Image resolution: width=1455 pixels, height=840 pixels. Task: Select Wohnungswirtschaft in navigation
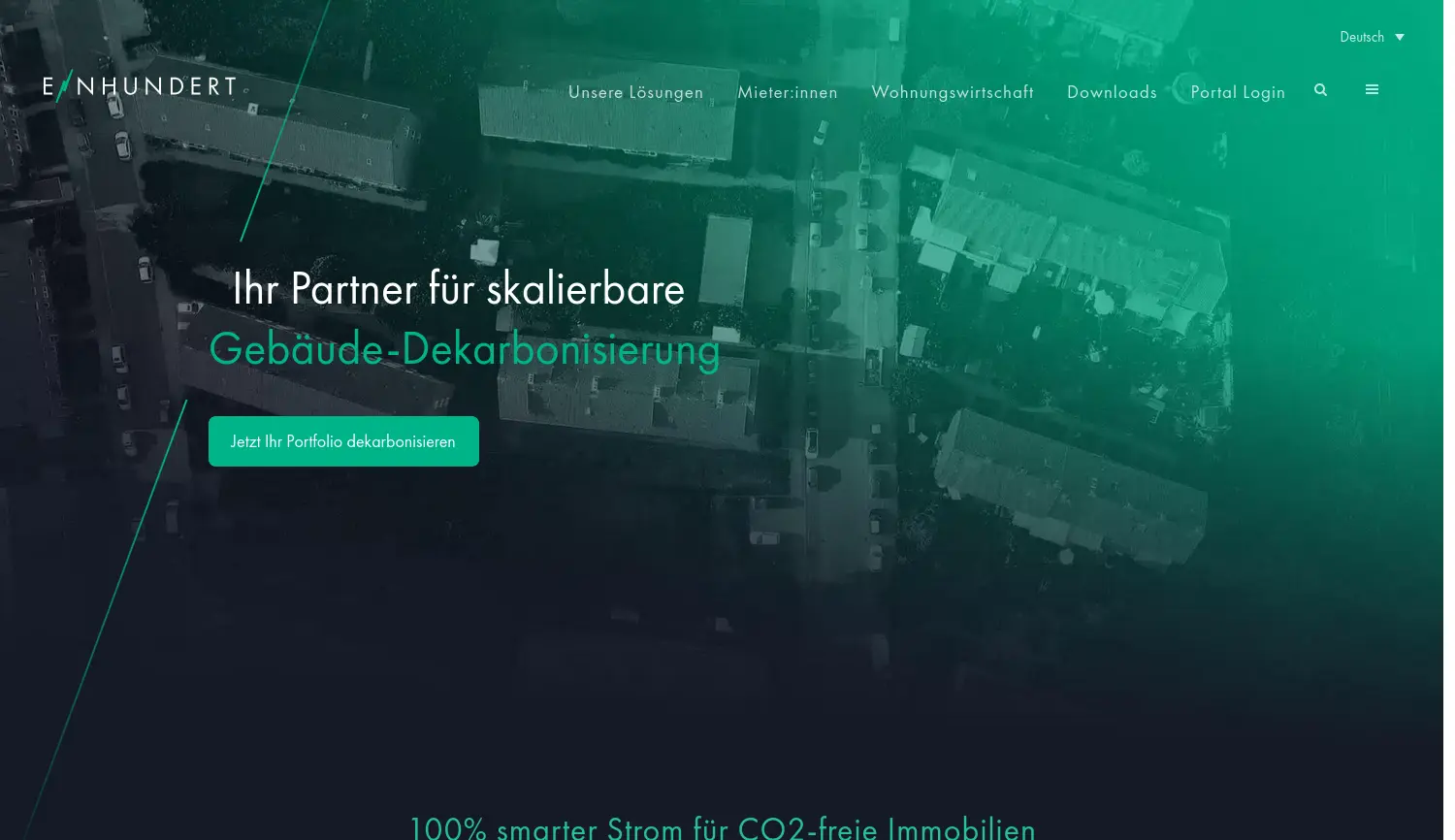[x=953, y=92]
